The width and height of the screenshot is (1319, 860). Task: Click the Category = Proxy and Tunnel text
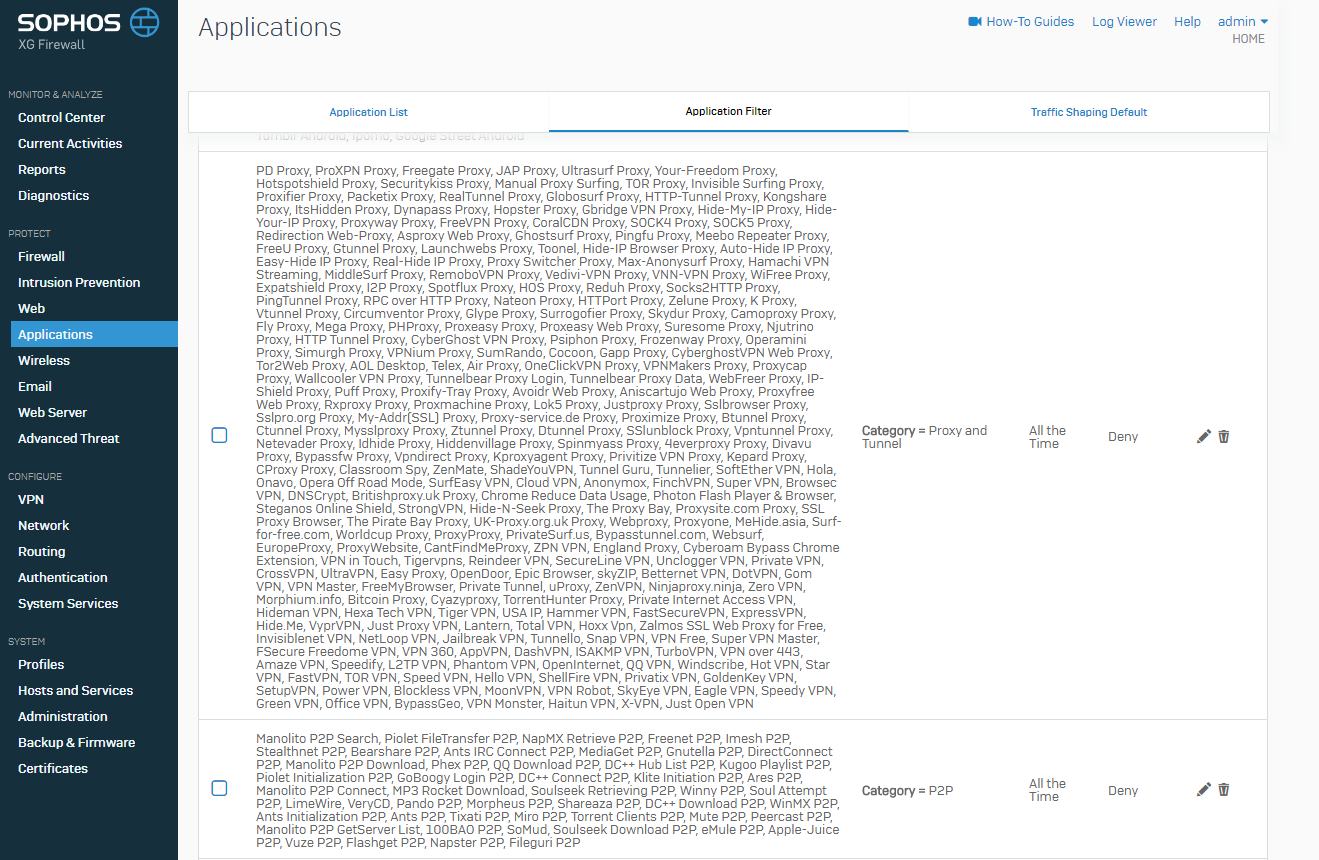924,437
